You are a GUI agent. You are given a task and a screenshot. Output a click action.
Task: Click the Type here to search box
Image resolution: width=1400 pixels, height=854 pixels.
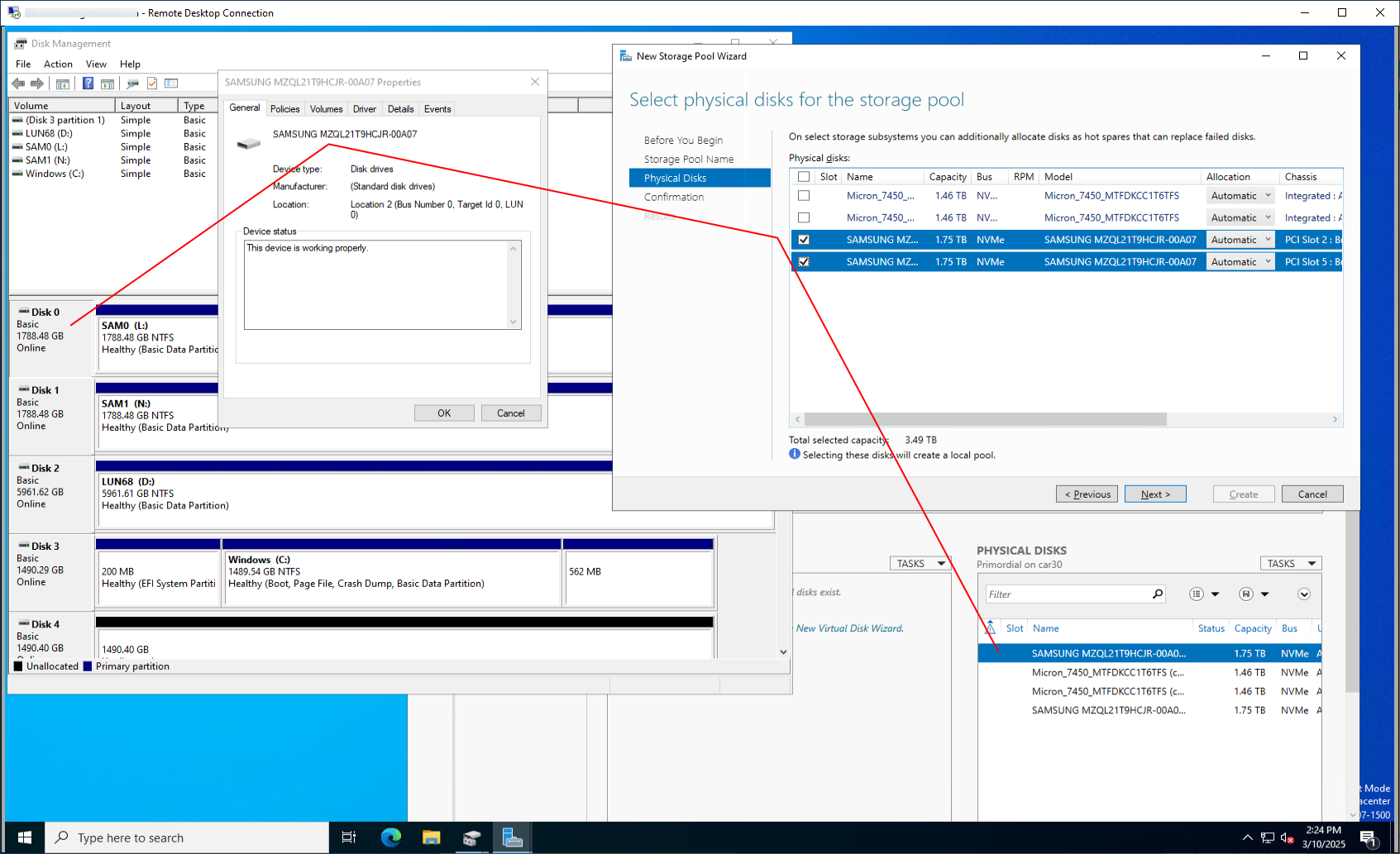187,837
